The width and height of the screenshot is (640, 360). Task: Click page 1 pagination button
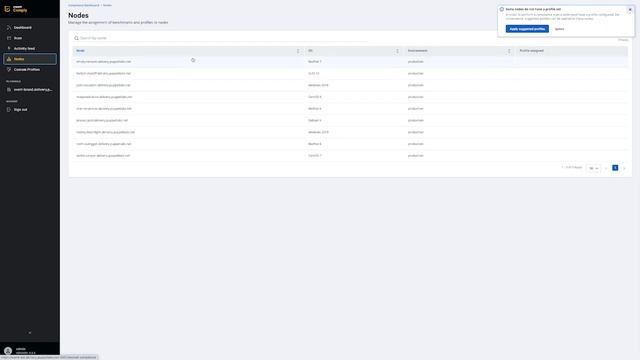click(615, 168)
